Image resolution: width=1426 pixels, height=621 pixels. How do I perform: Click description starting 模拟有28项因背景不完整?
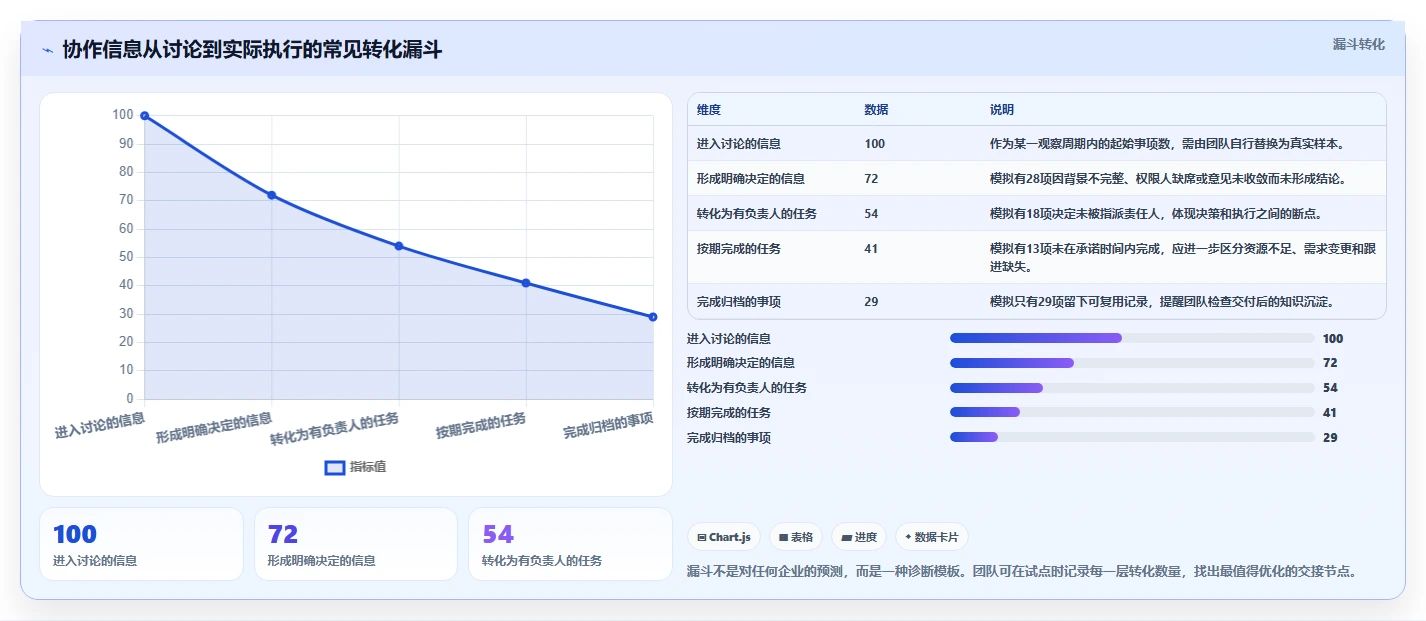point(1168,179)
